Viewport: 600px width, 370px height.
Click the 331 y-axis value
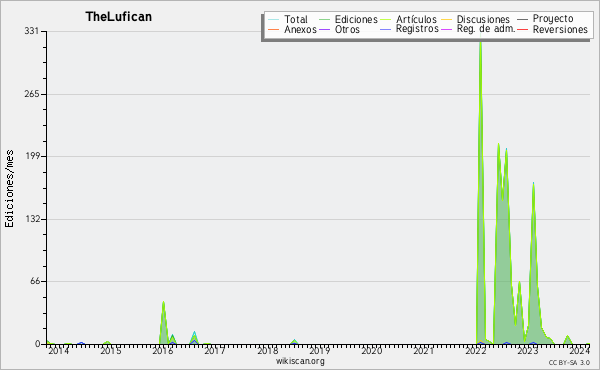click(32, 31)
